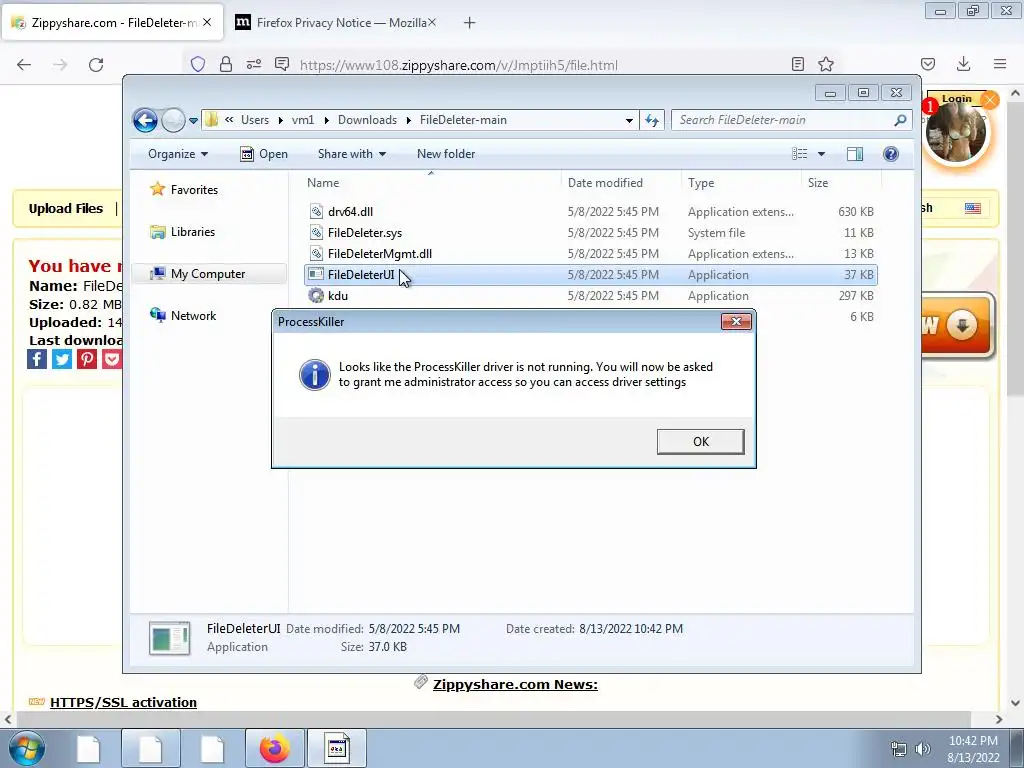Click OK in the ProcessKiller dialog
The image size is (1024, 768).
[x=700, y=441]
